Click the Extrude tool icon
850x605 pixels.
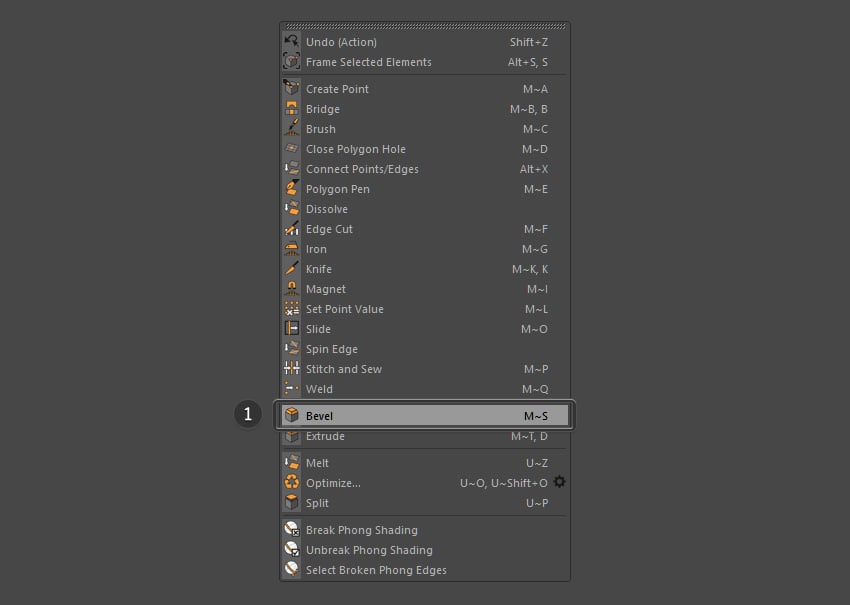(x=291, y=436)
